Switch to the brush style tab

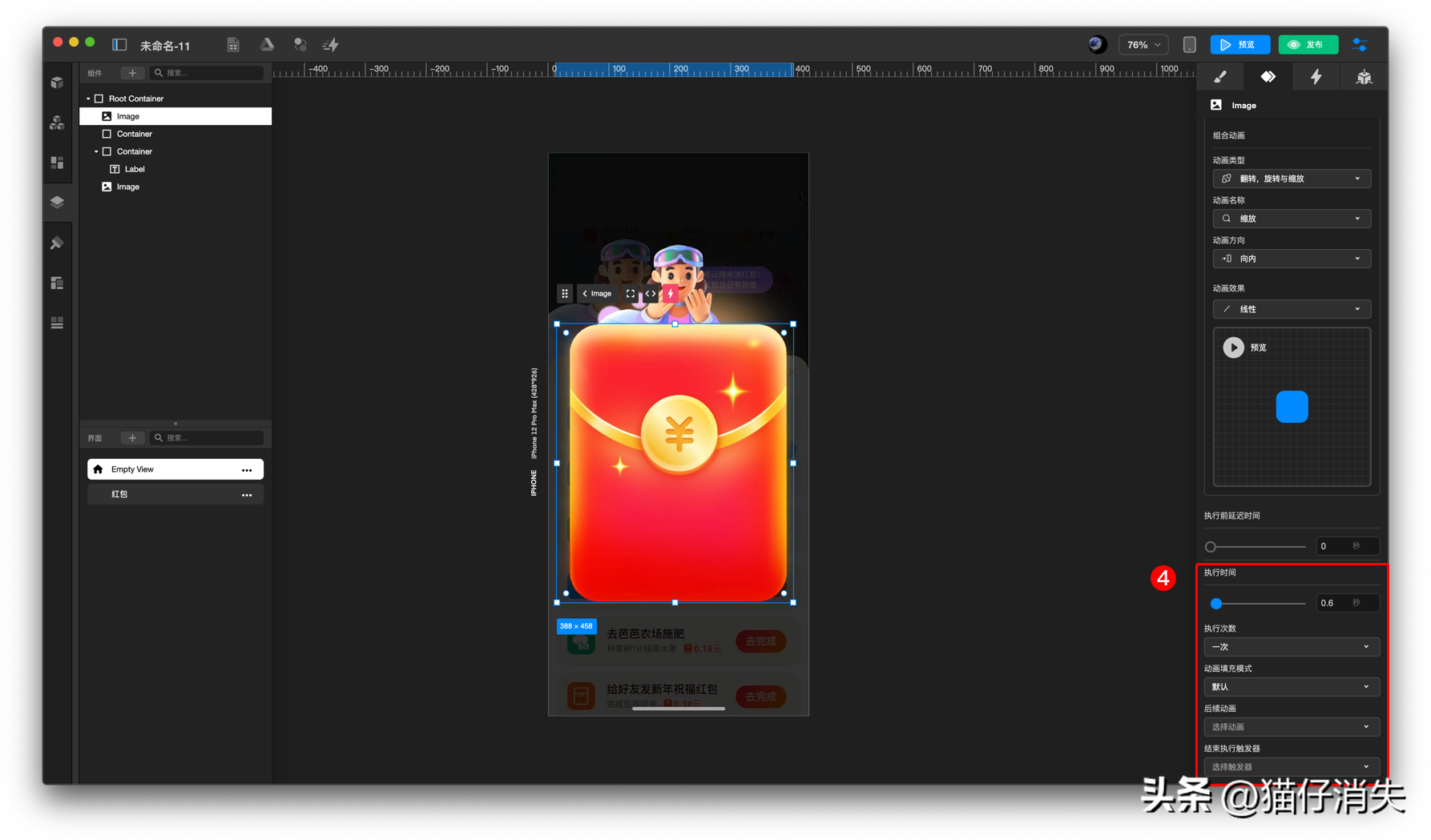[x=1220, y=77]
